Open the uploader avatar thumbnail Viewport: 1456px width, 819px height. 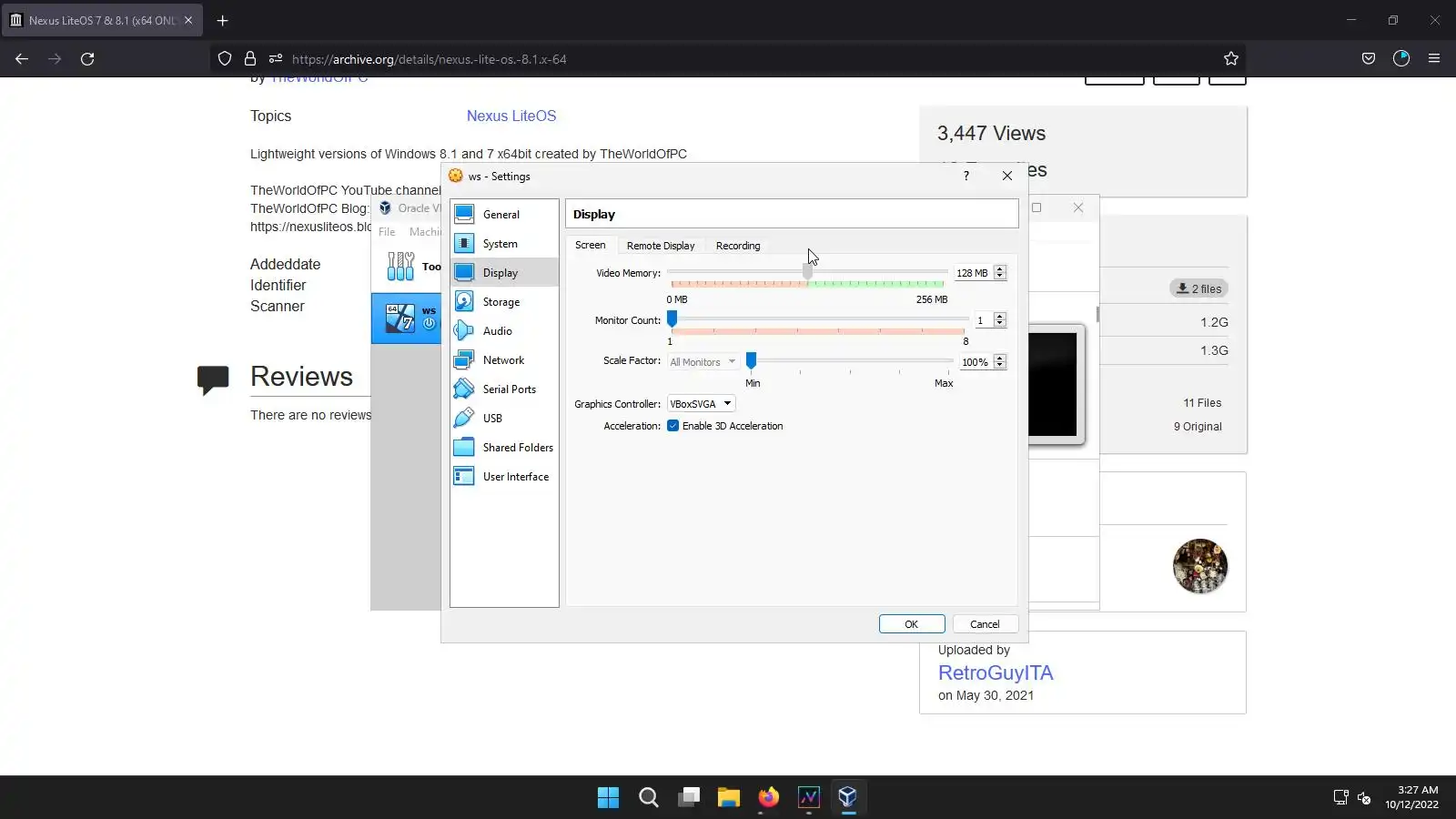pyautogui.click(x=1200, y=566)
